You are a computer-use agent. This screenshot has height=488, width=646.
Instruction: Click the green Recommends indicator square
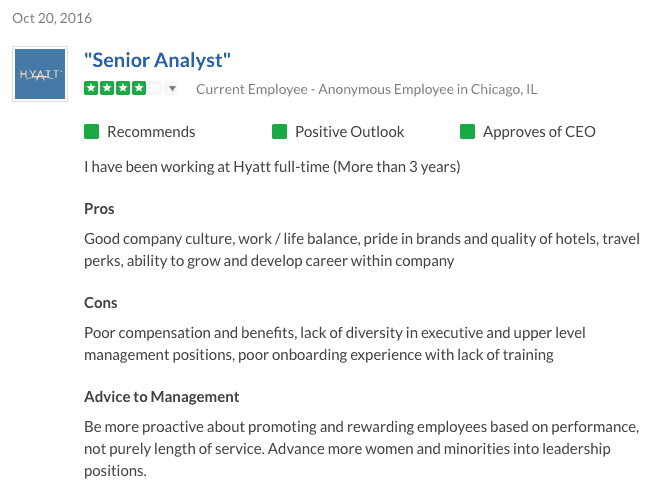tap(91, 132)
